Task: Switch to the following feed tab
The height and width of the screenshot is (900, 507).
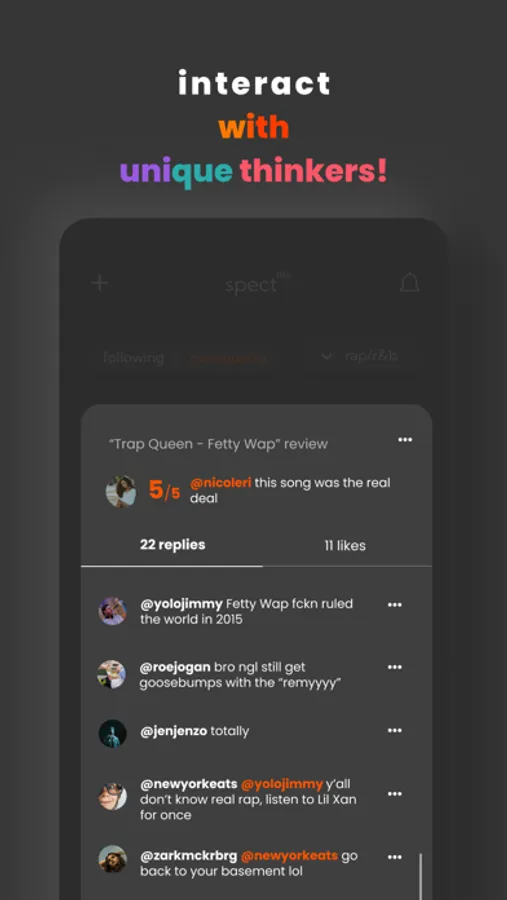Action: coord(134,358)
